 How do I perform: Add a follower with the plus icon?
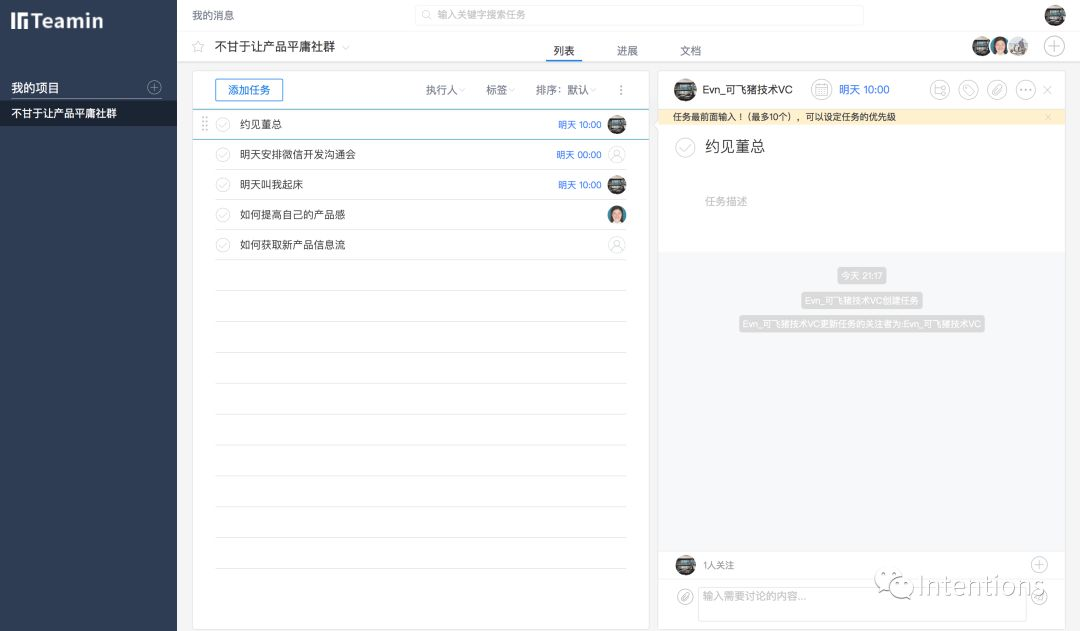coord(1039,565)
